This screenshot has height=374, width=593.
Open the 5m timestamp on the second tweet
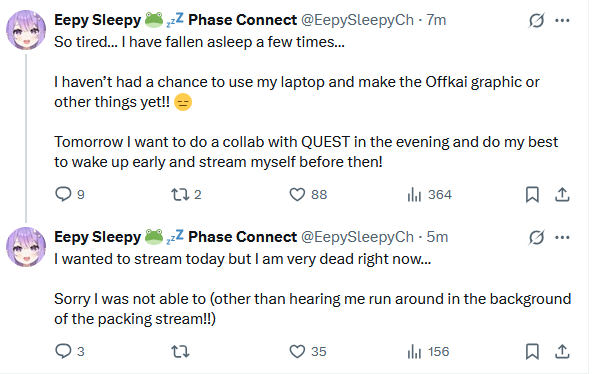(437, 237)
